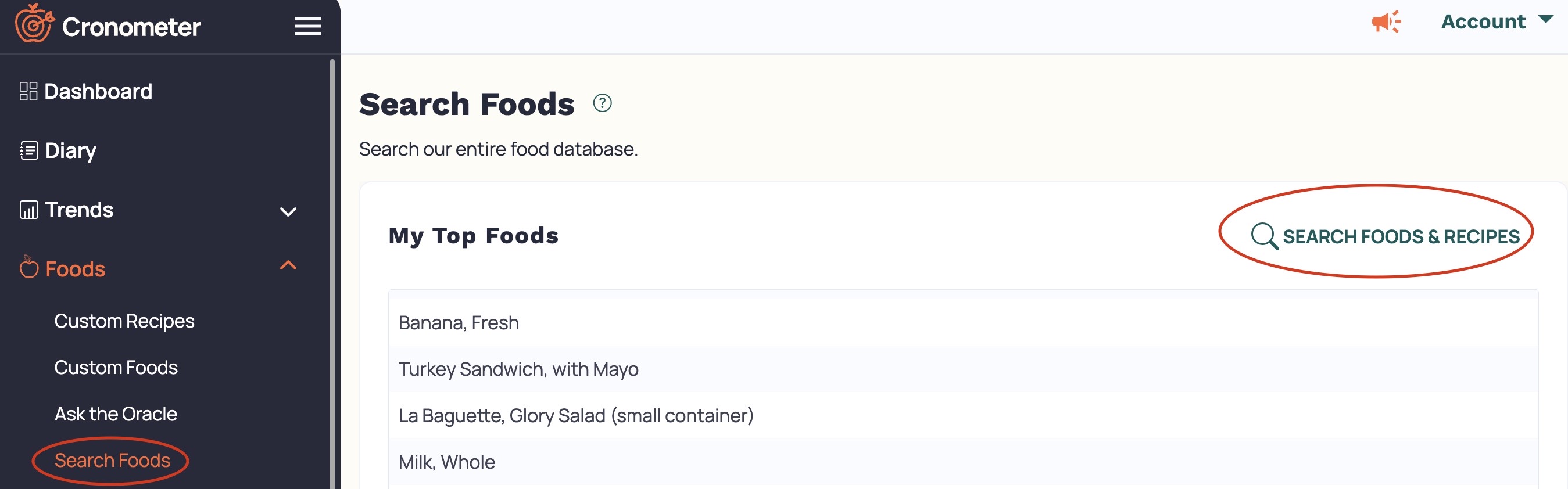Navigate to Ask the Oracle
The height and width of the screenshot is (489, 1568).
tap(116, 414)
